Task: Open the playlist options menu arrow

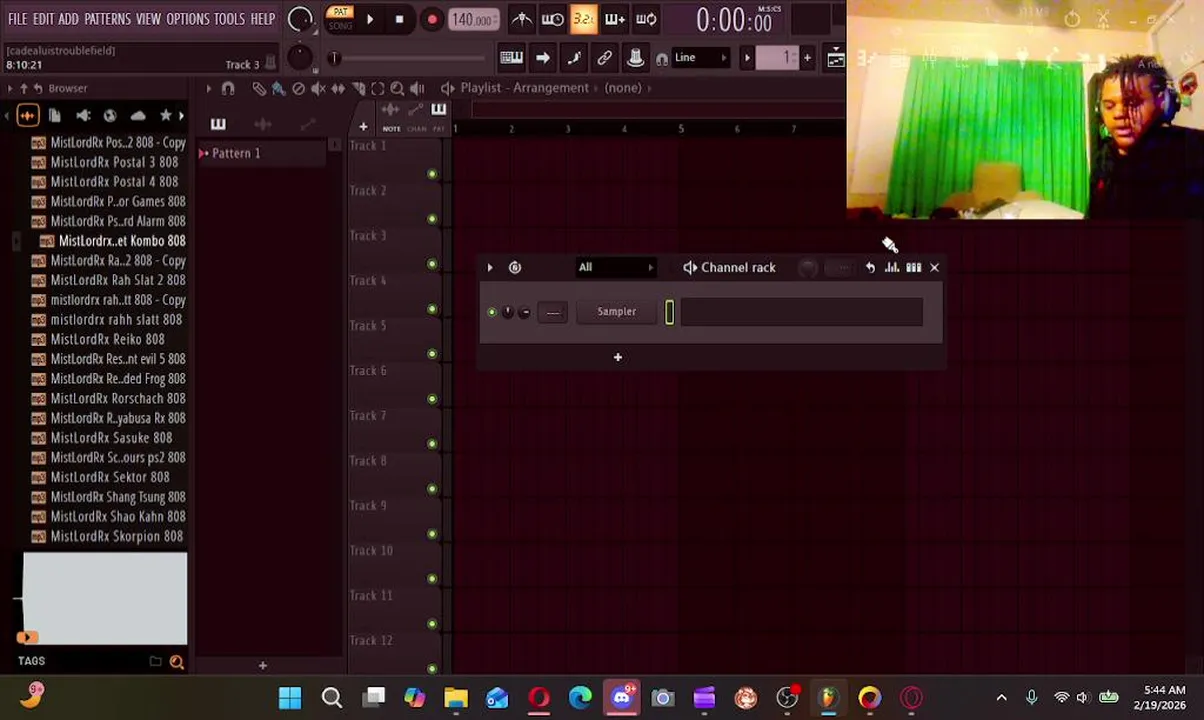Action: pos(209,89)
